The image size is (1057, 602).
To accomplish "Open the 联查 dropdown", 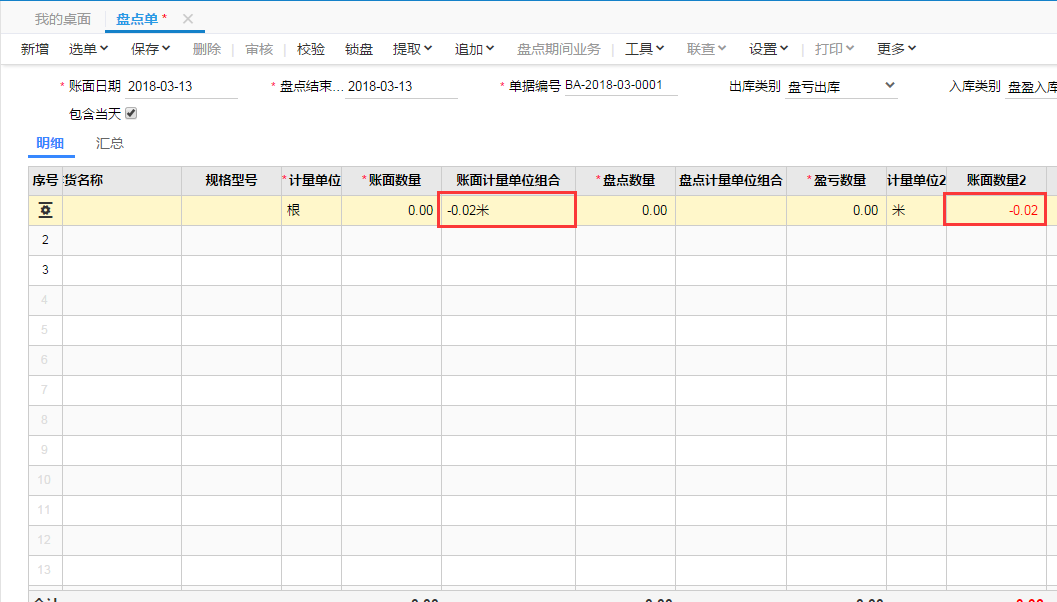I will point(706,49).
